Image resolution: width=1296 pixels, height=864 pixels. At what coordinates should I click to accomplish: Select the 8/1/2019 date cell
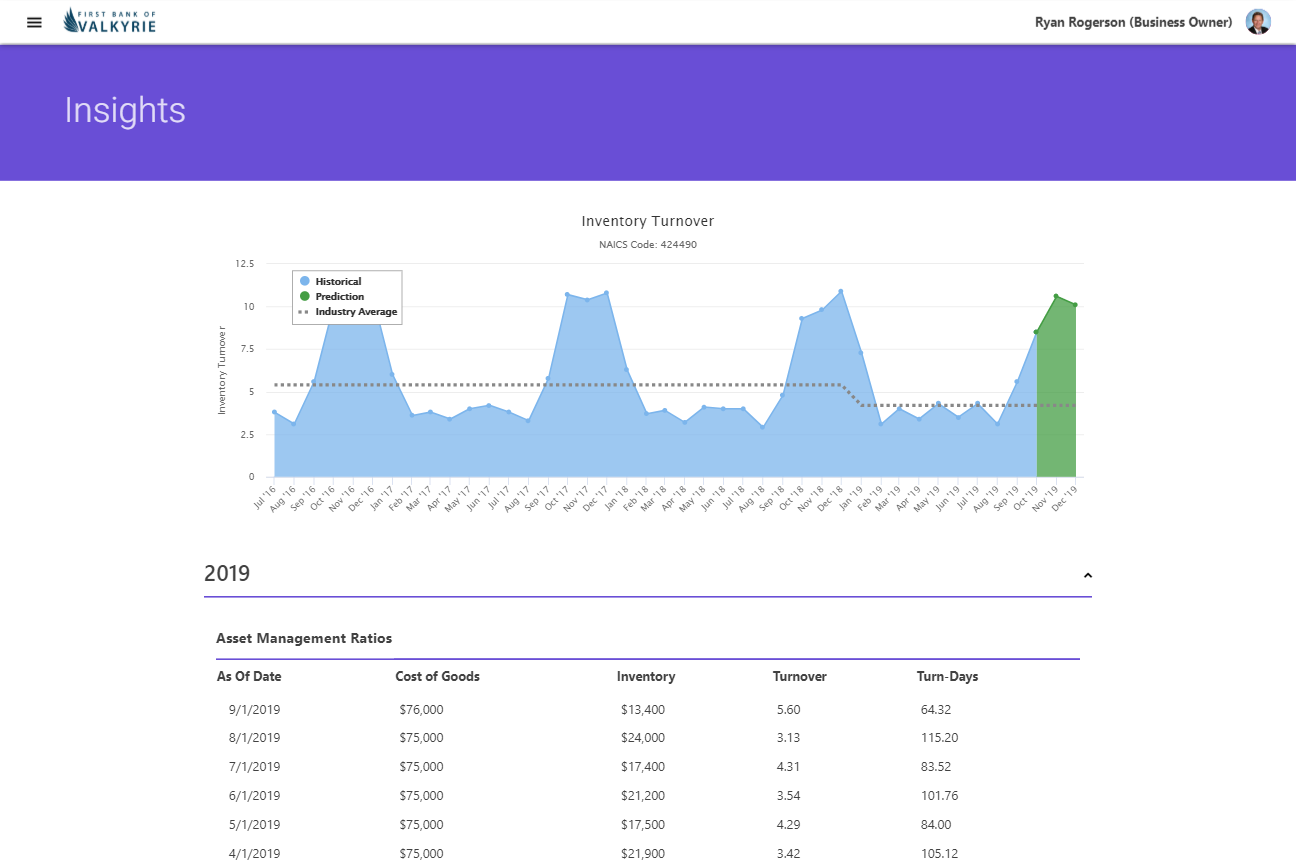pos(254,738)
